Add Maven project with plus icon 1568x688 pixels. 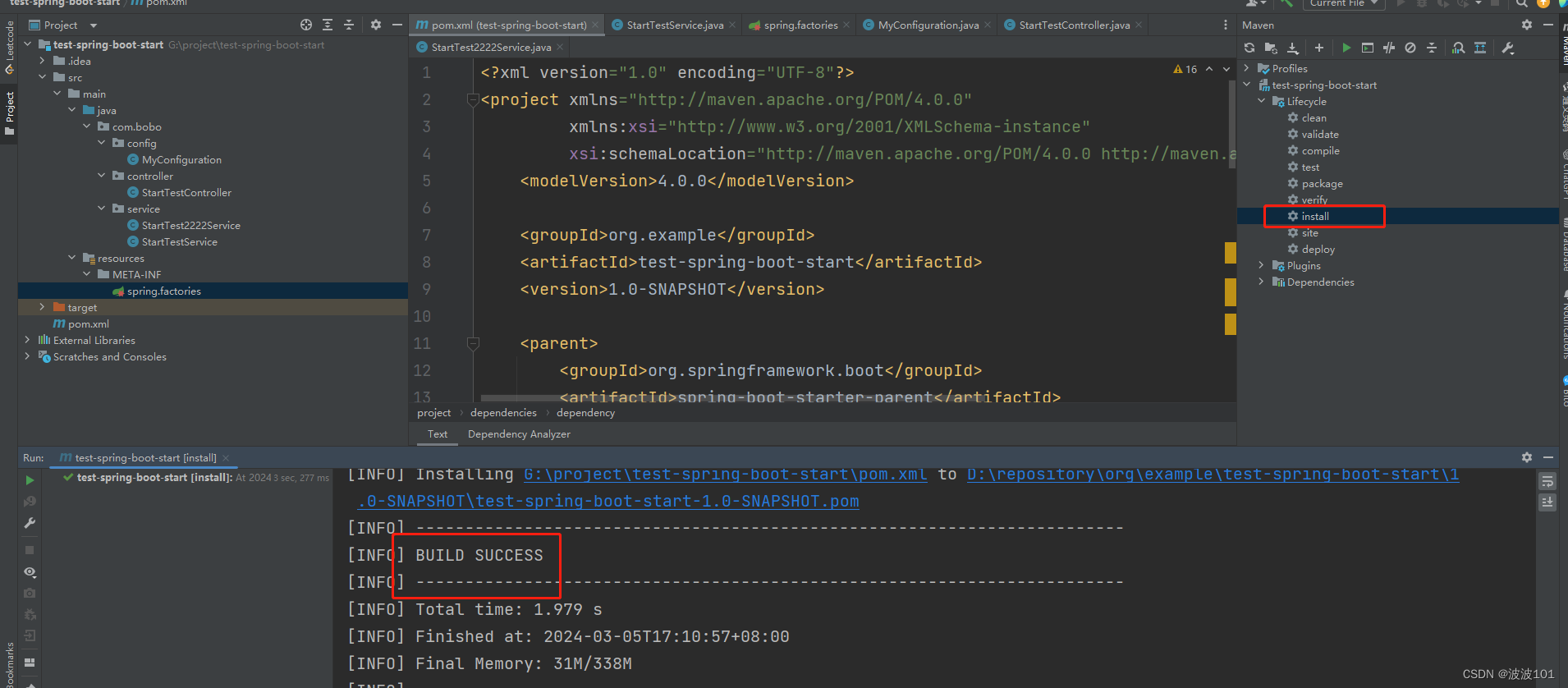(x=1319, y=48)
